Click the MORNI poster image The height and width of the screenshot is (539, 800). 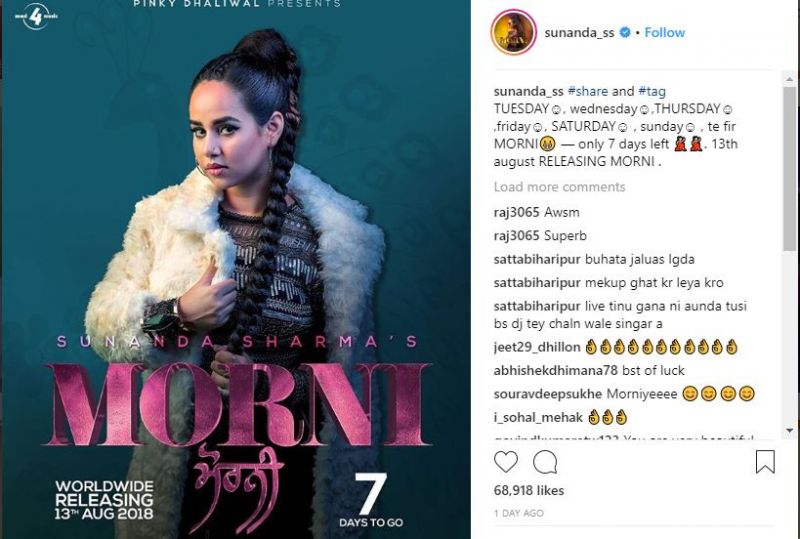(x=236, y=270)
